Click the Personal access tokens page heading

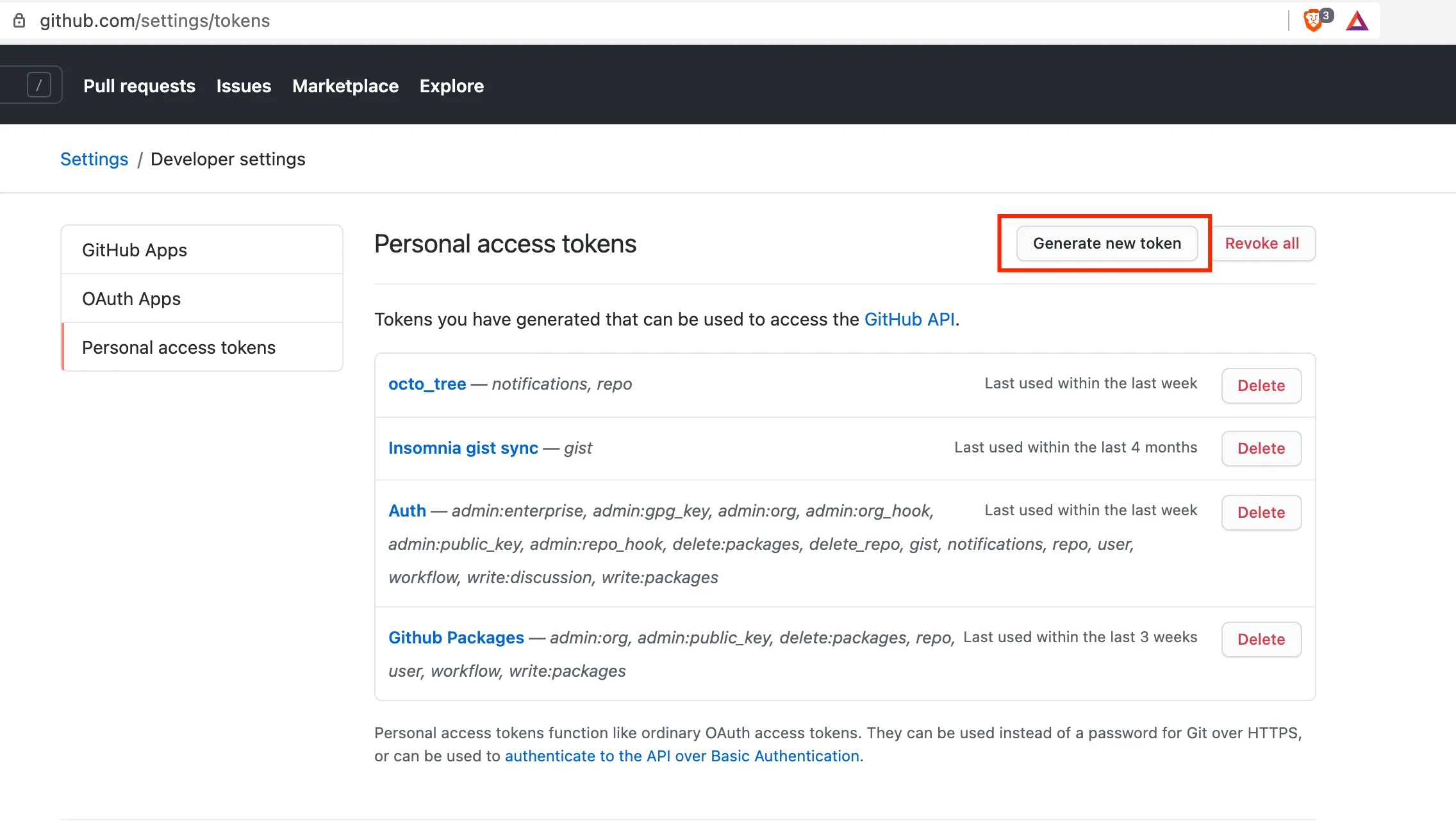click(505, 244)
